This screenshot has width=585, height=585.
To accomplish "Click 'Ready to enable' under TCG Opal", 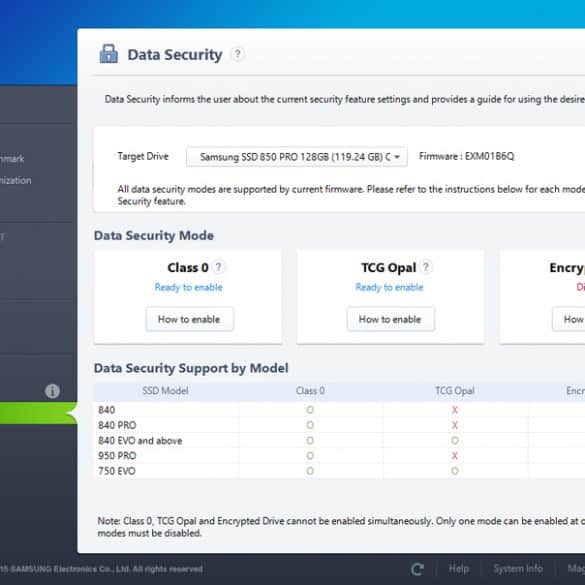I will click(x=389, y=287).
